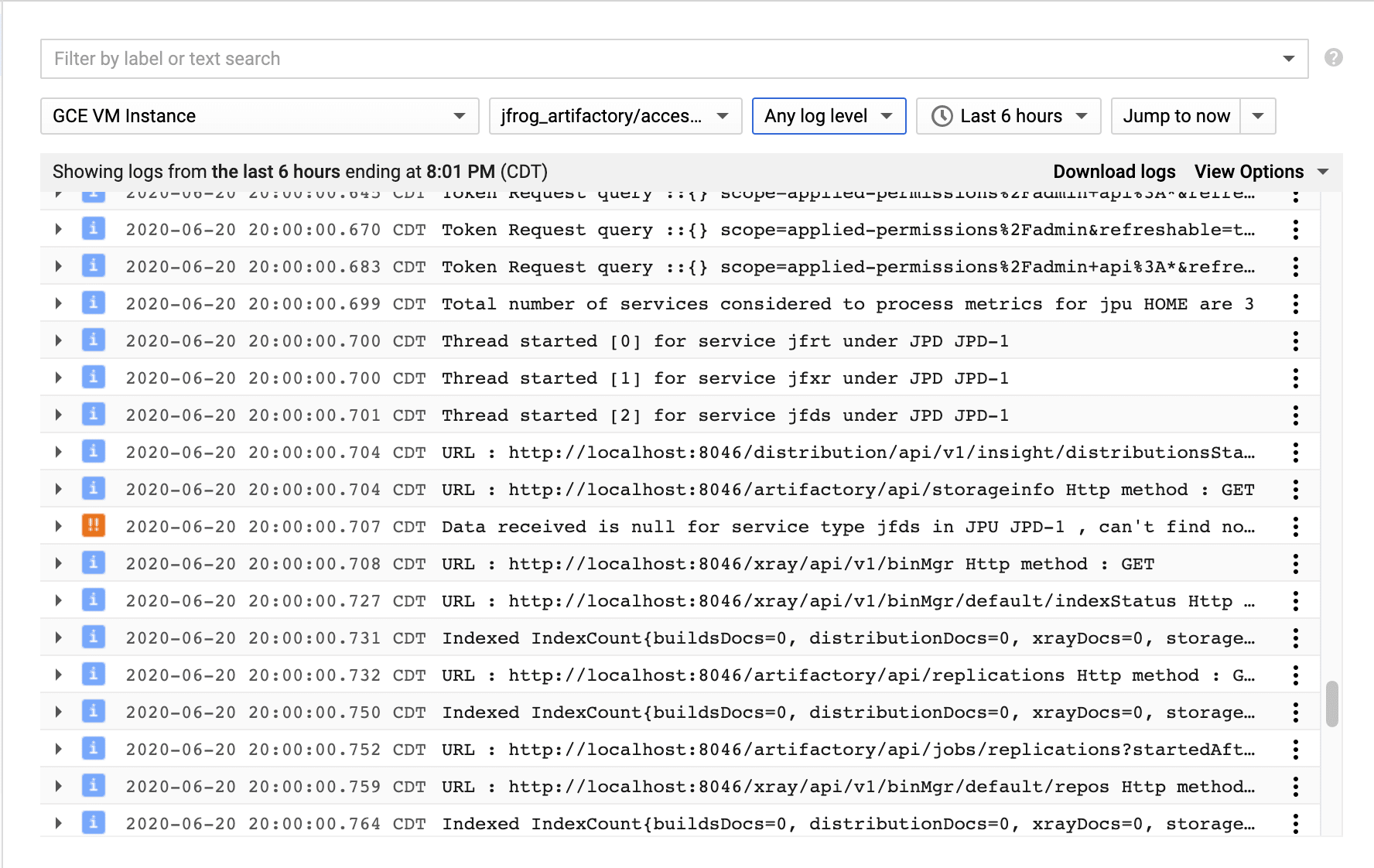Click the distribution/api/v1/insight URL message

click(848, 453)
